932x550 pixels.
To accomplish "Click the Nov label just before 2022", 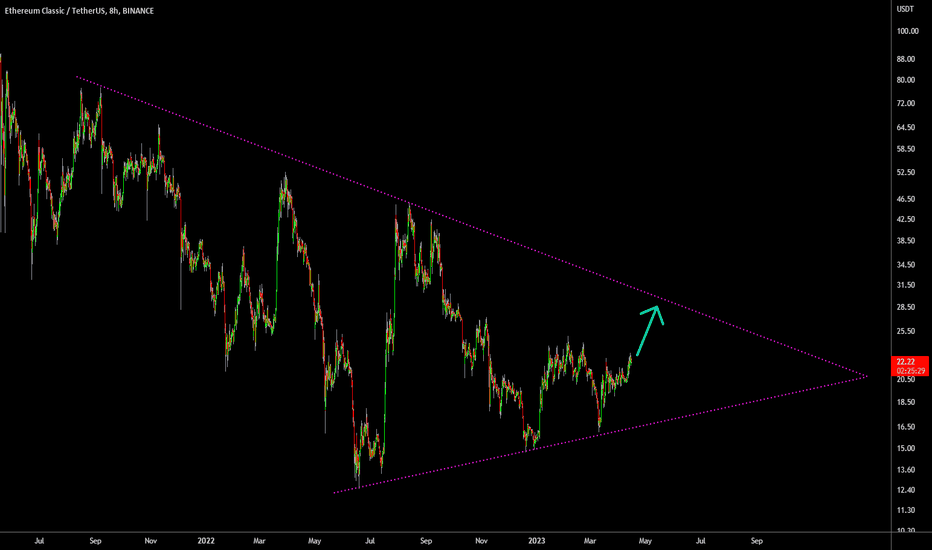I will click(x=150, y=540).
